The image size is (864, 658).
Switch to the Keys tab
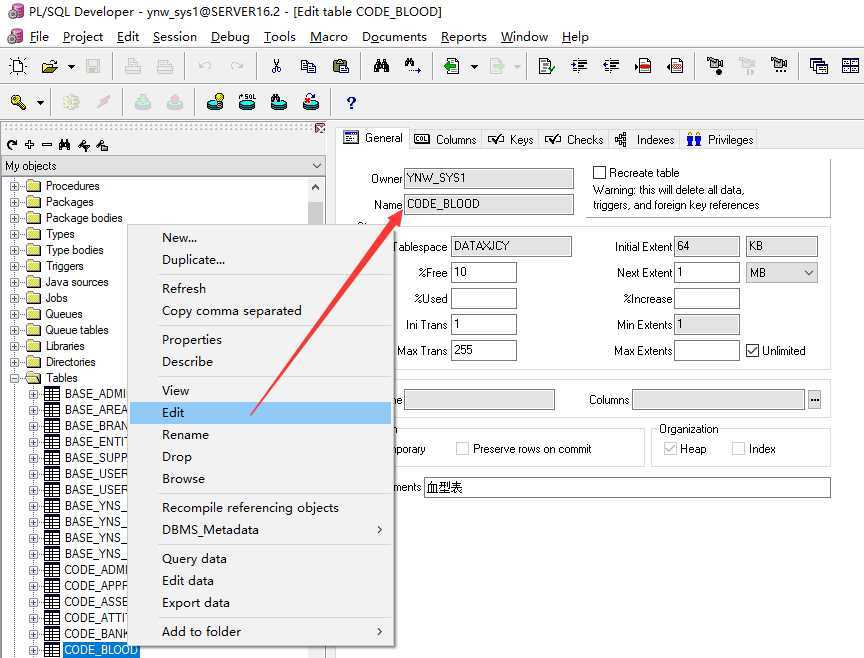[x=511, y=139]
